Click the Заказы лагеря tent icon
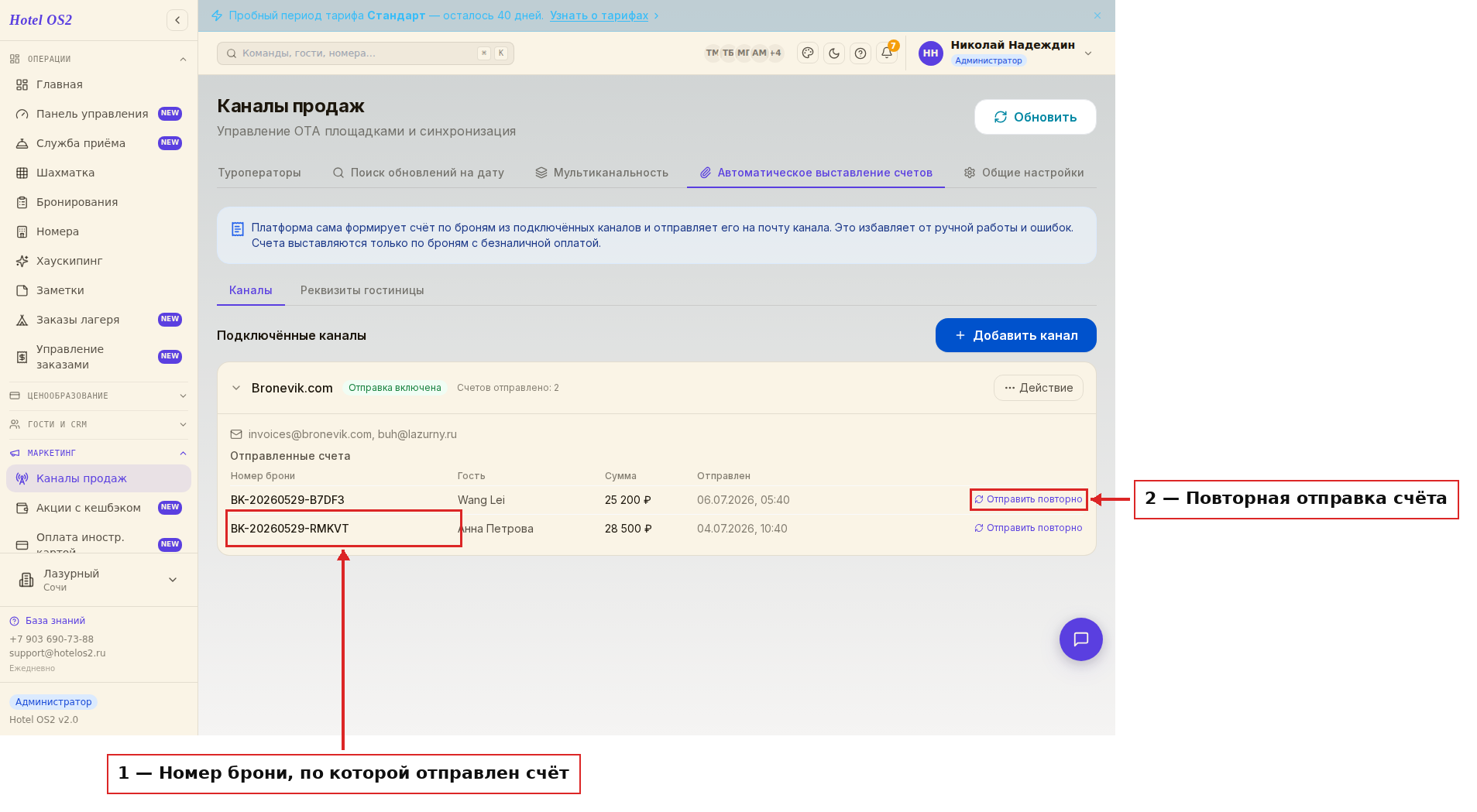 [22, 320]
